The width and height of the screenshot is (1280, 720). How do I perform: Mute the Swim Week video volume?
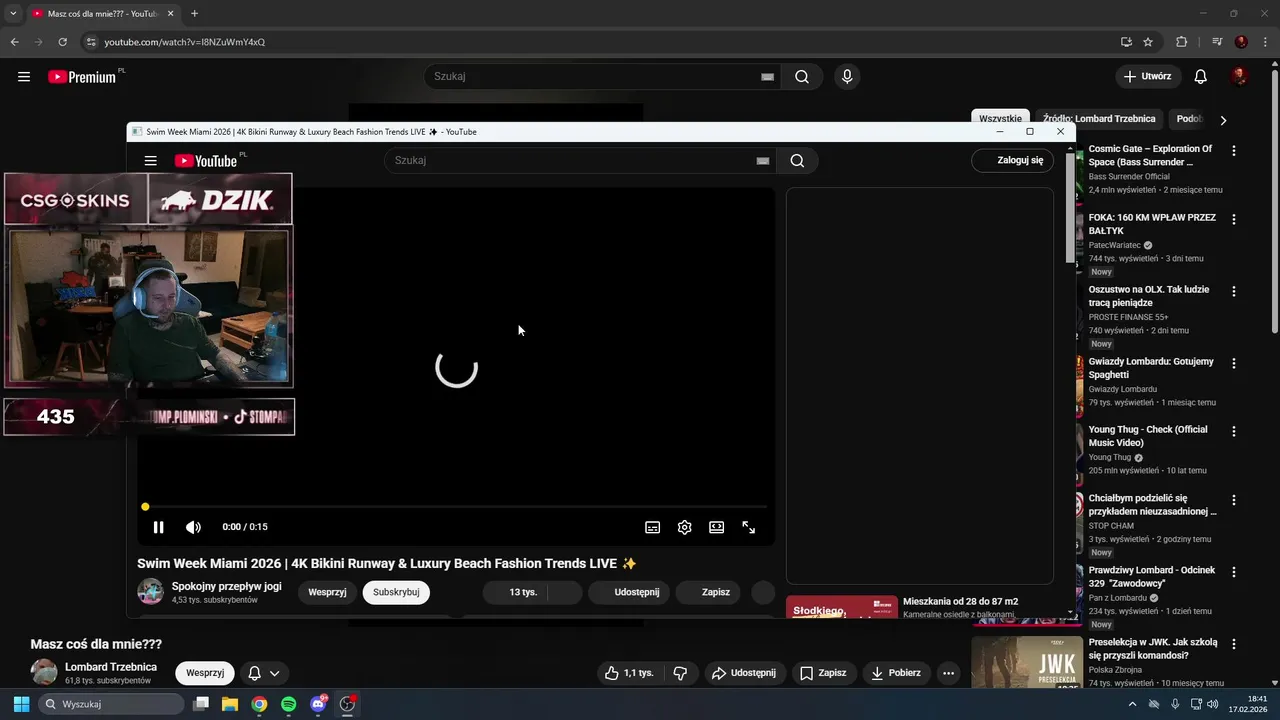(193, 527)
